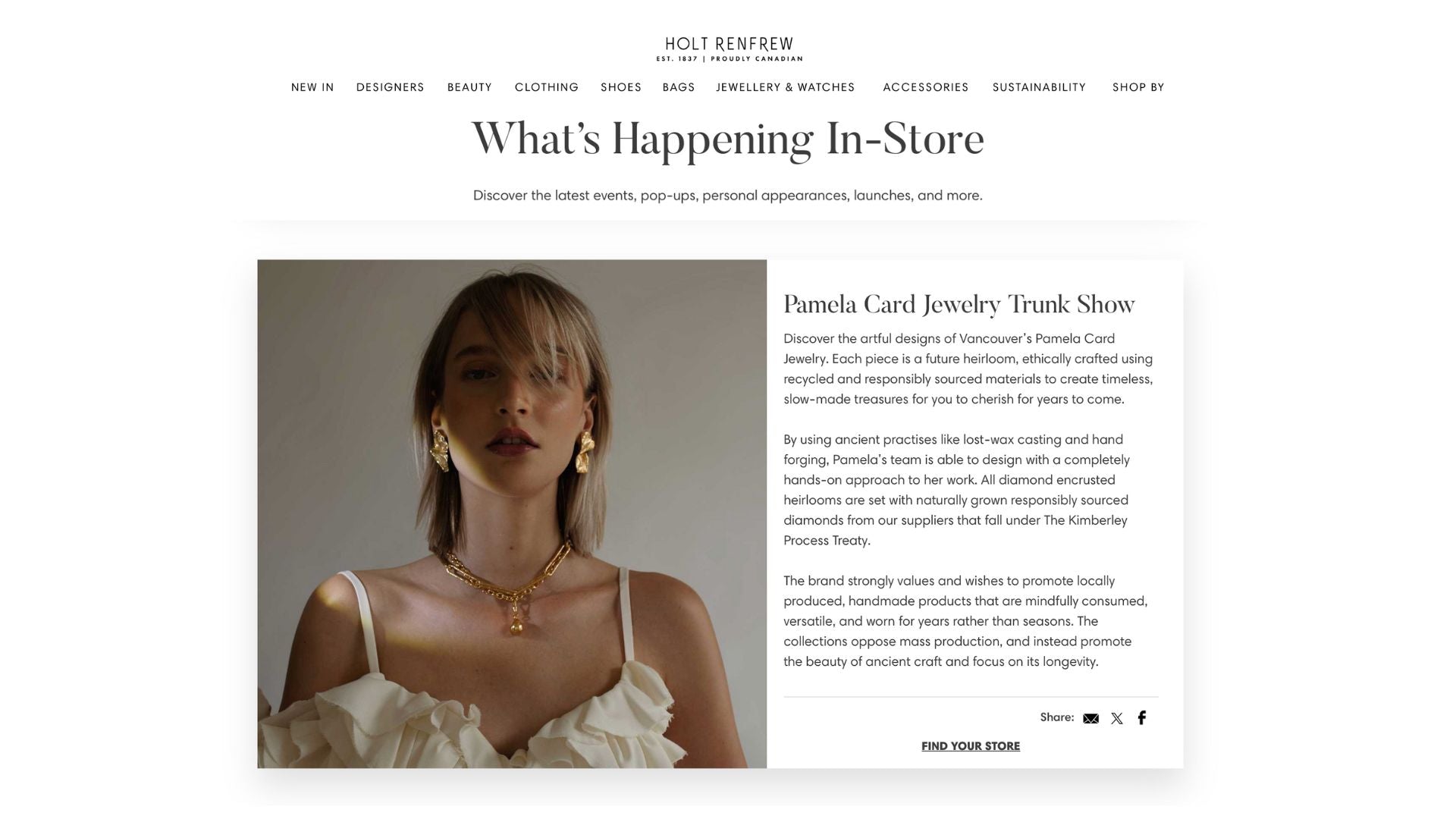
Task: Expand the SHOP BY menu
Action: tap(1138, 87)
